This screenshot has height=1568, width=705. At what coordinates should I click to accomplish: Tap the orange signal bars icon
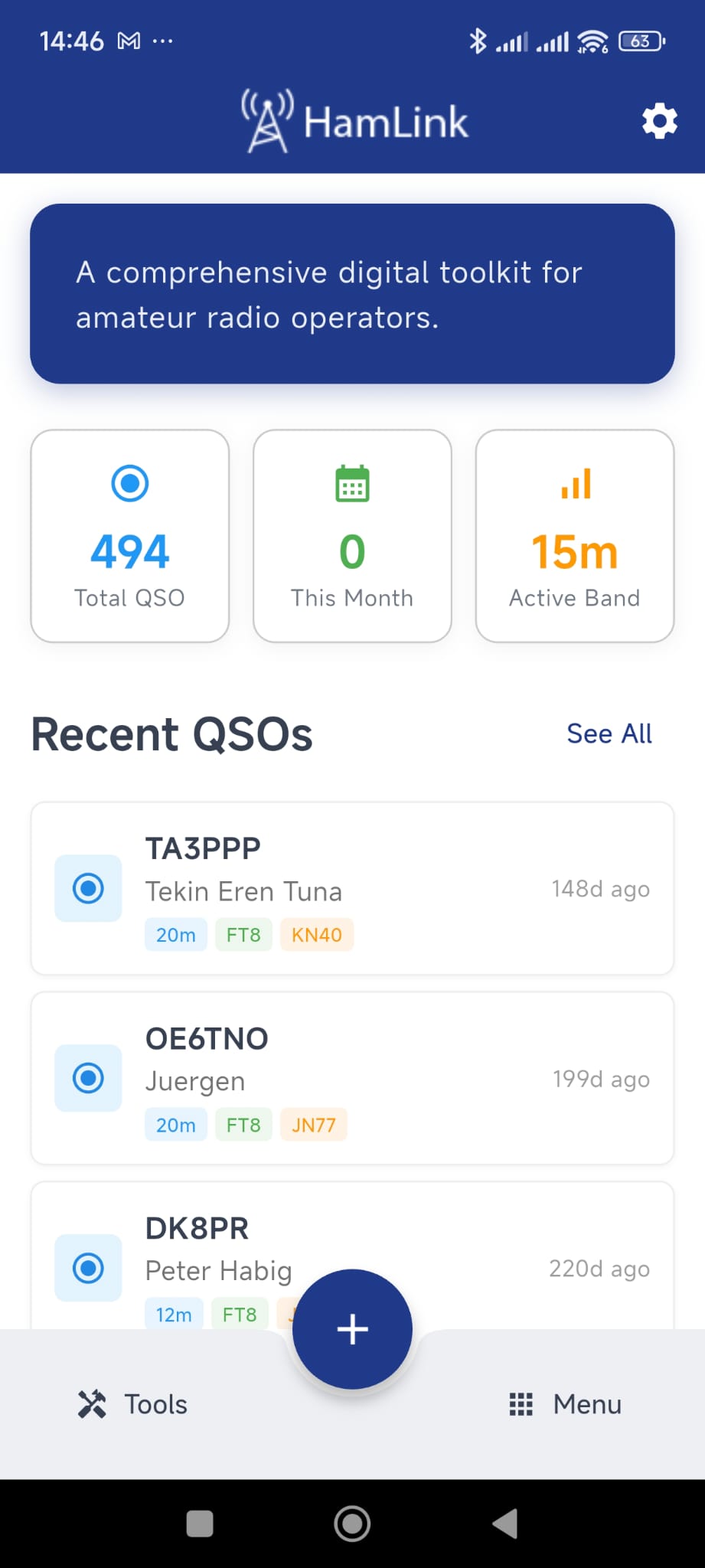point(576,483)
